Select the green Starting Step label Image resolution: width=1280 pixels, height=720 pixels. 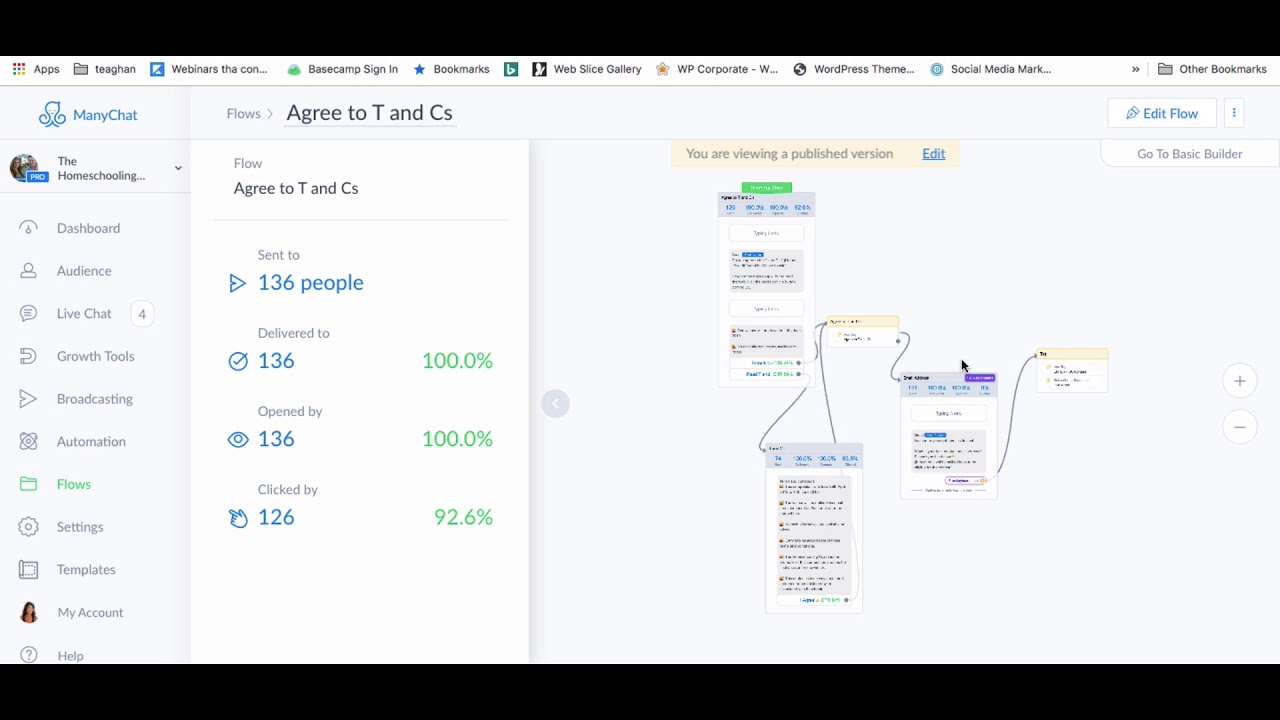(766, 187)
